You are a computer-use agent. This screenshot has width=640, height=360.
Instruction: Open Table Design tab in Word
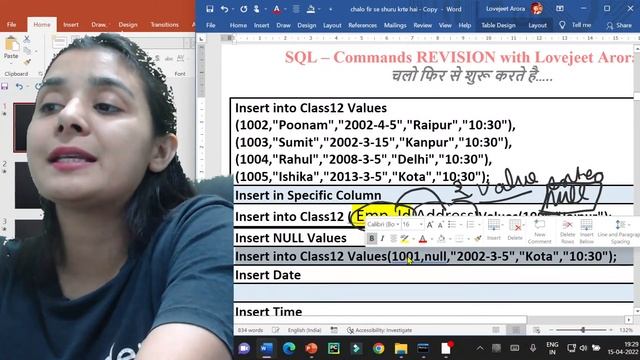tap(498, 25)
